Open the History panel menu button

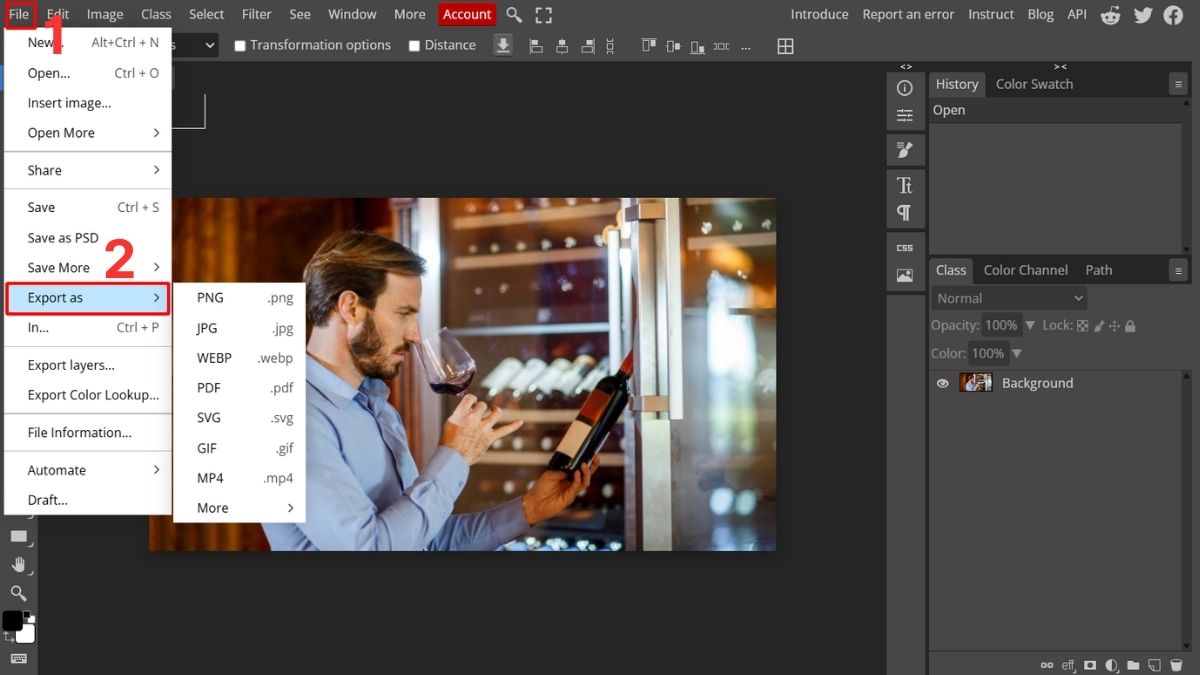click(1178, 85)
